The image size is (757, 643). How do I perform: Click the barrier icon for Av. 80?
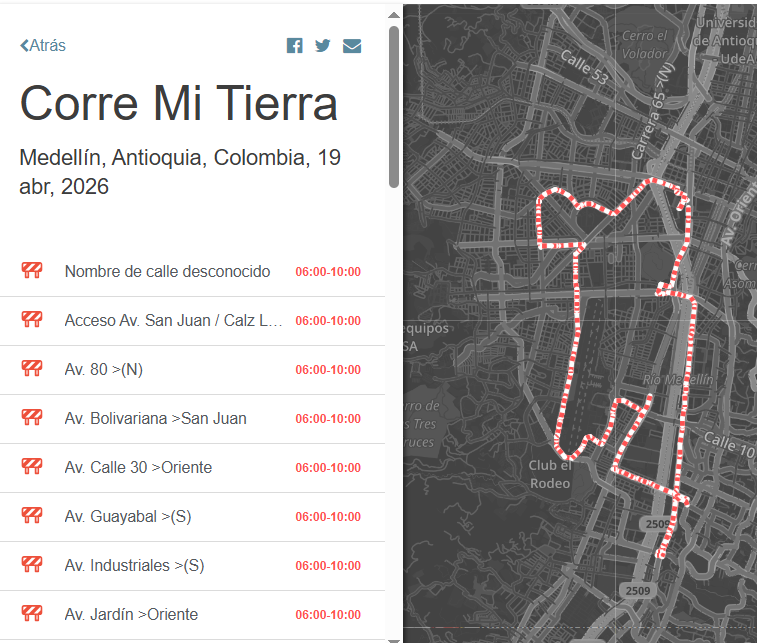(x=32, y=369)
